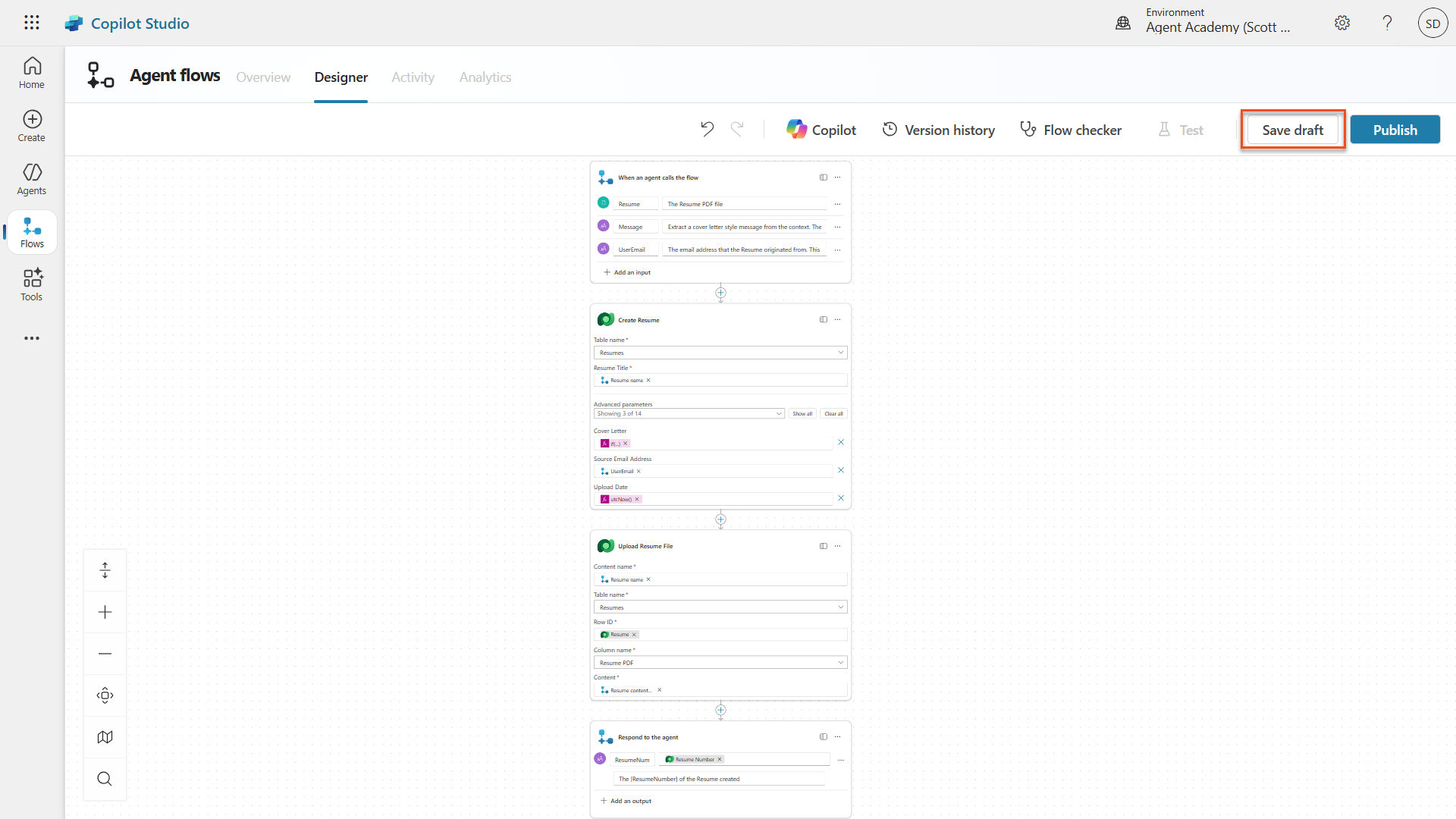Open Flow checker
Image resolution: width=1456 pixels, height=819 pixels.
tap(1071, 130)
